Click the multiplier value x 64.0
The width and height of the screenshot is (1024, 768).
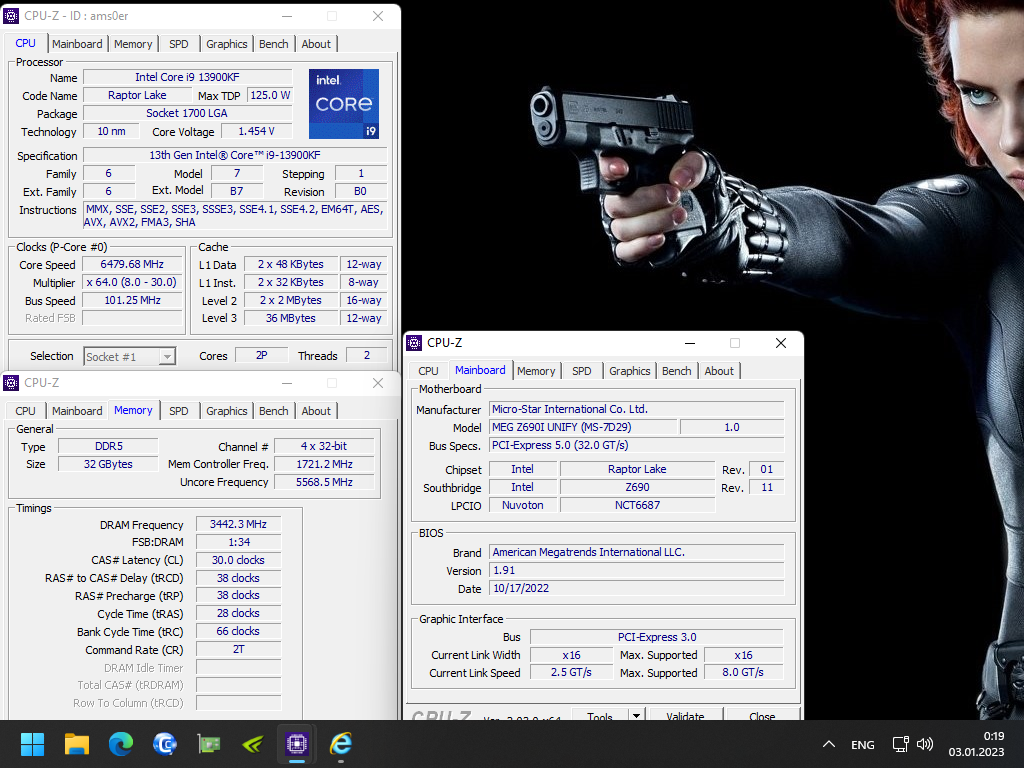(132, 282)
